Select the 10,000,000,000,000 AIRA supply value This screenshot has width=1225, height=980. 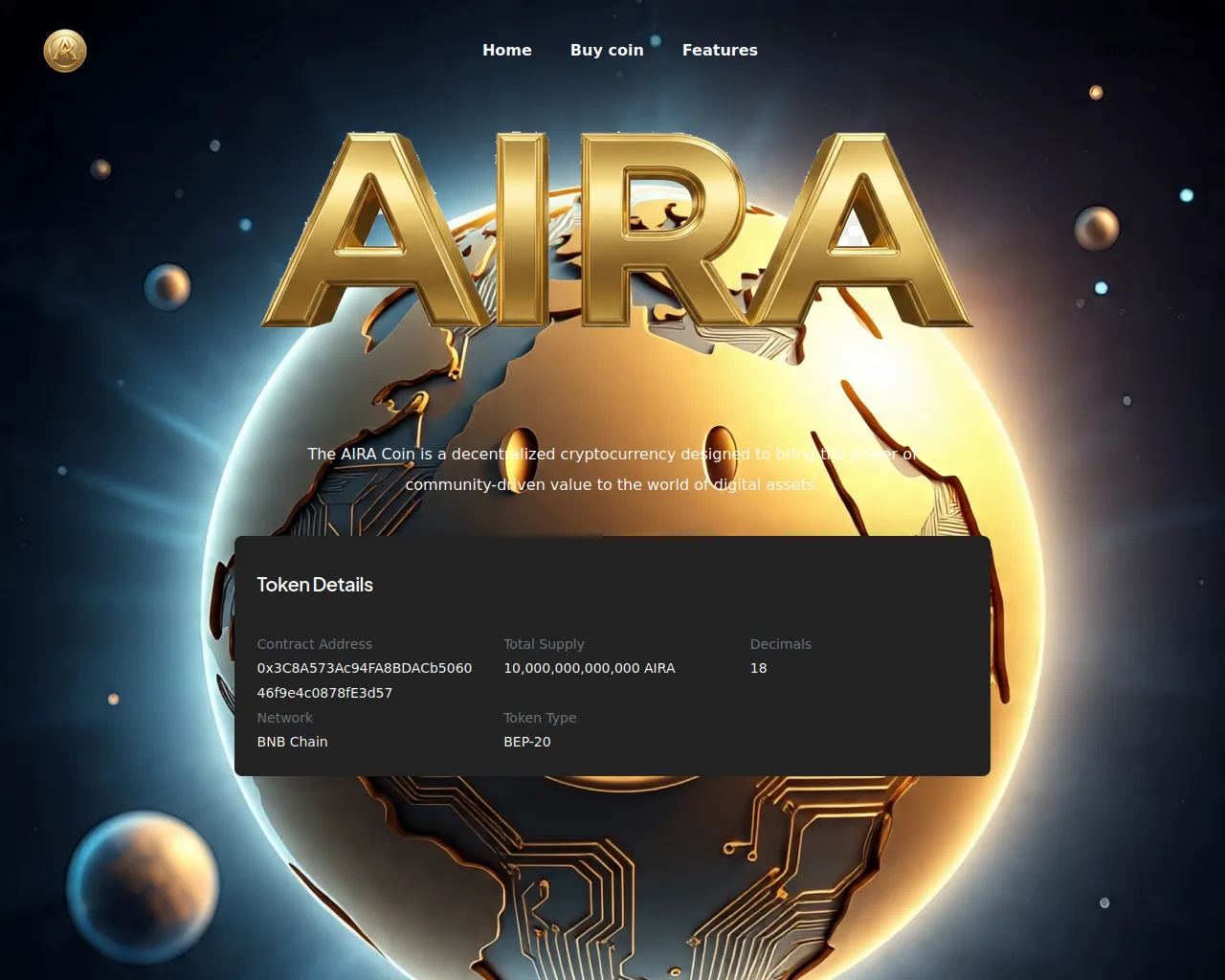coord(589,668)
